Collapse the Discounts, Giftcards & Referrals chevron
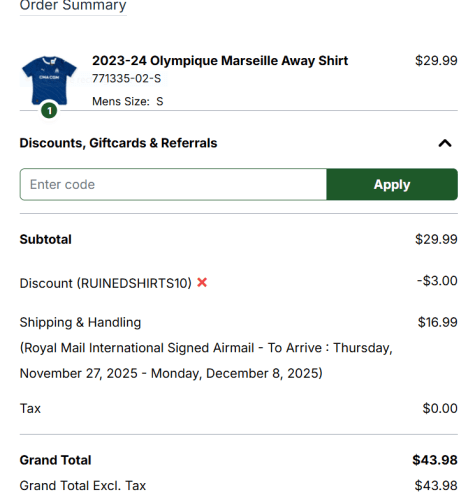Screen dimensions: 475x499 coord(445,143)
